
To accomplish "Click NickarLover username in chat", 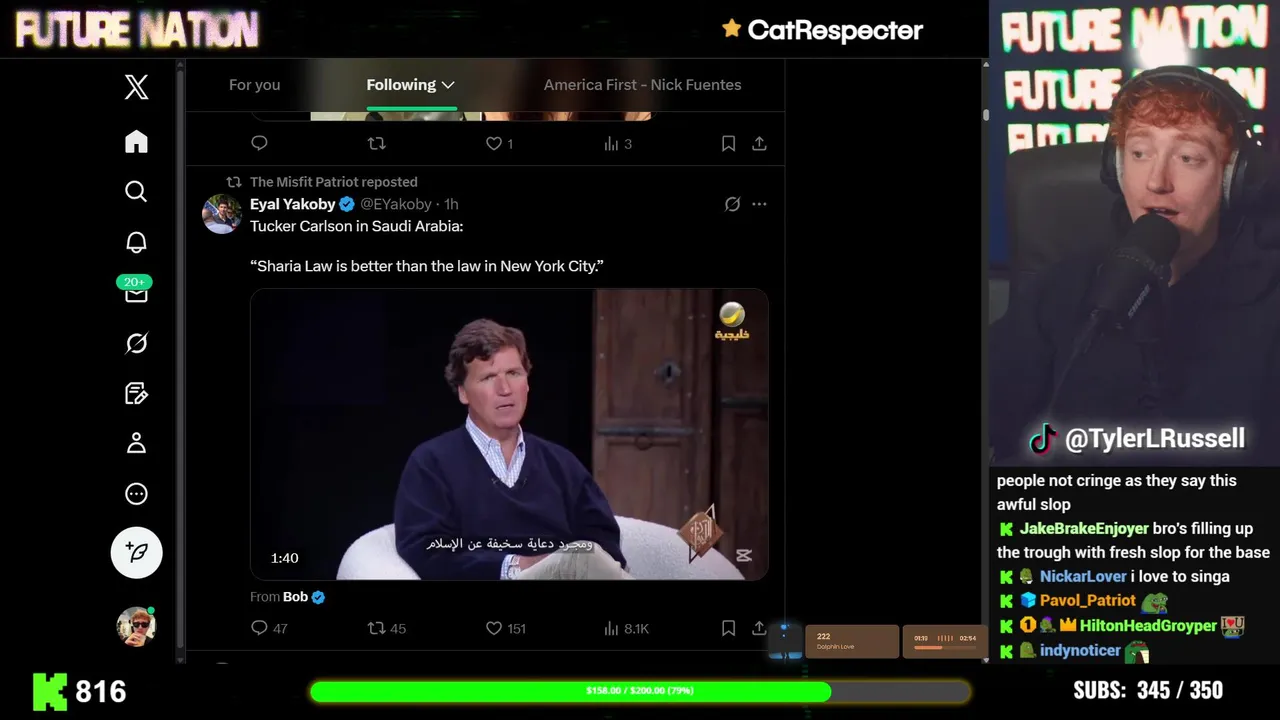I will pyautogui.click(x=1083, y=576).
